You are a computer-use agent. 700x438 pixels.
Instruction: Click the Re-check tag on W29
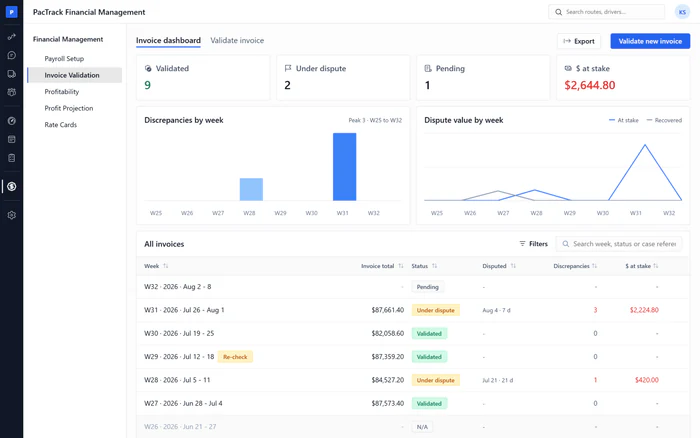pos(235,357)
